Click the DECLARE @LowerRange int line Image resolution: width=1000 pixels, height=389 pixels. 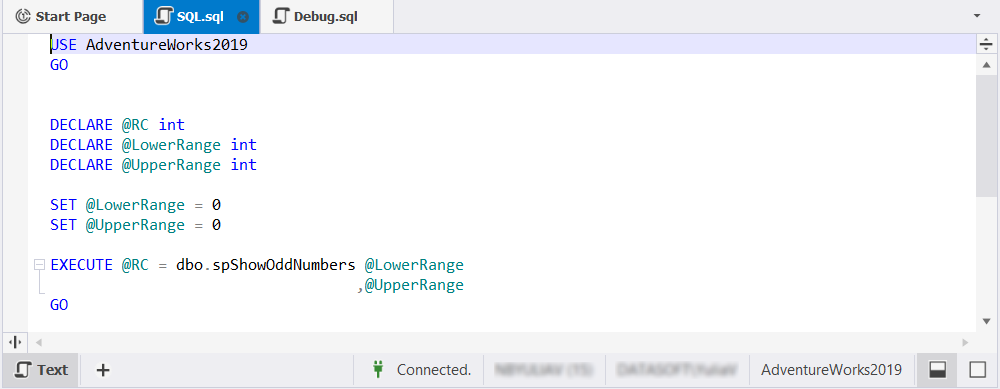[154, 145]
